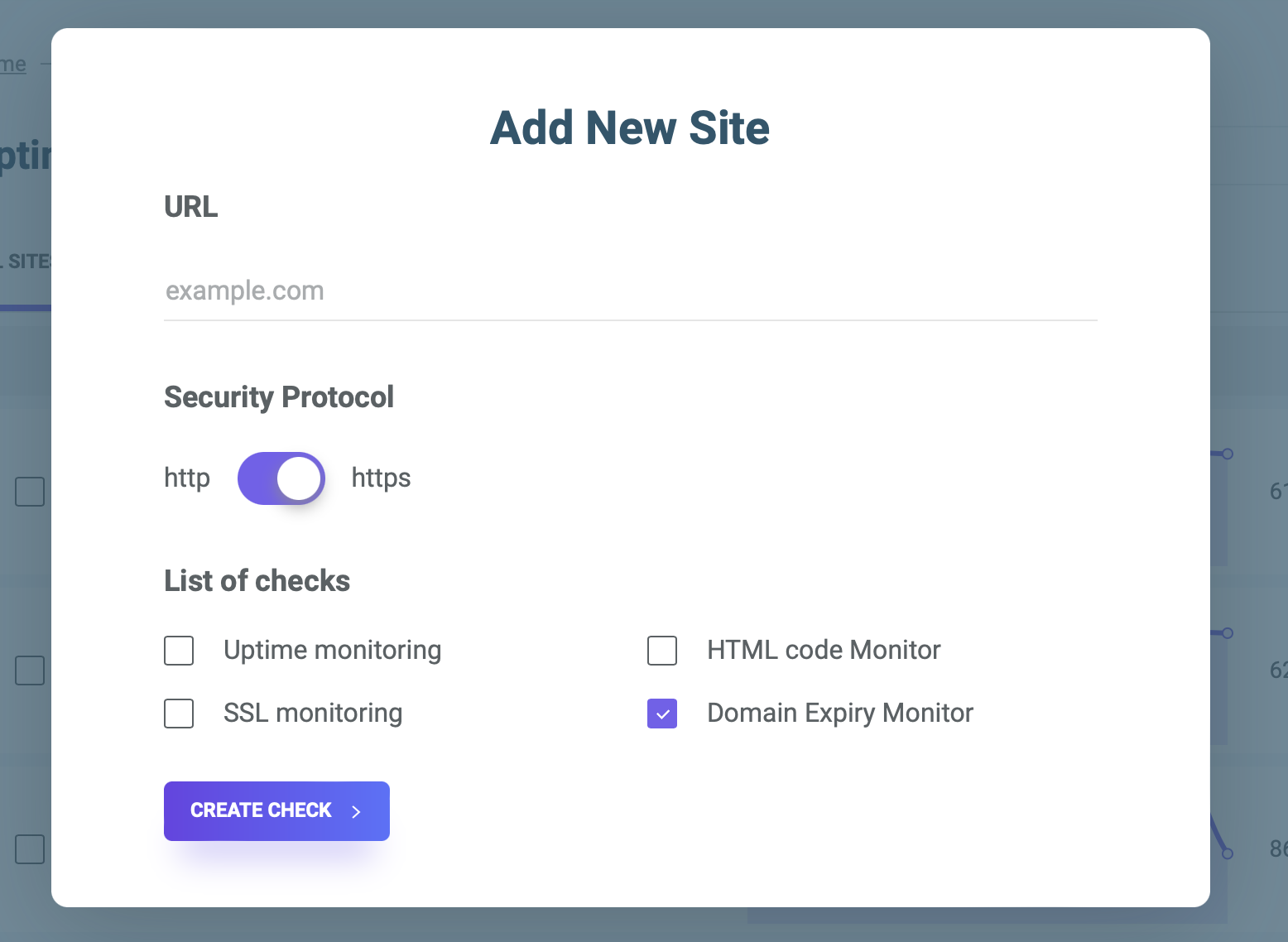
Task: Select the first row checkbox behind the modal
Action: click(x=30, y=492)
